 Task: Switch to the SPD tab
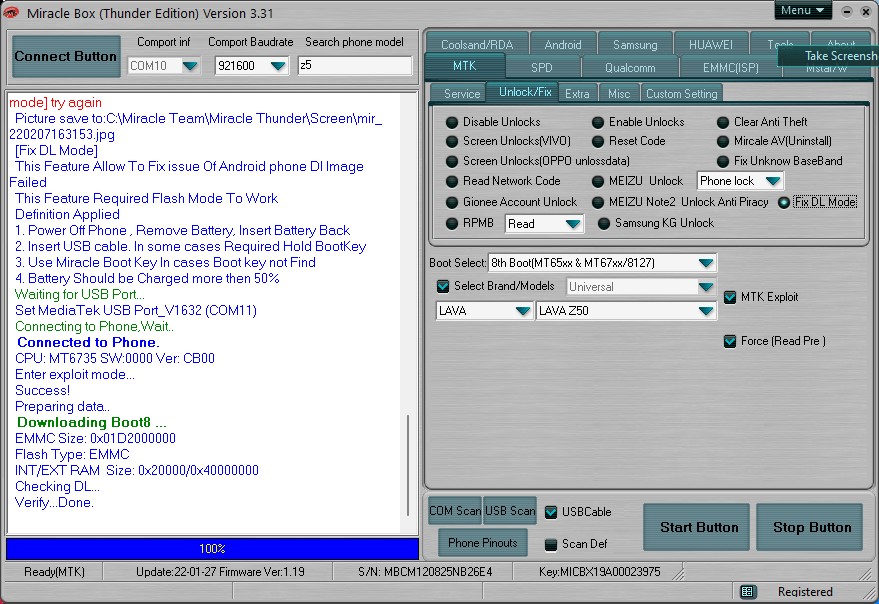542,68
